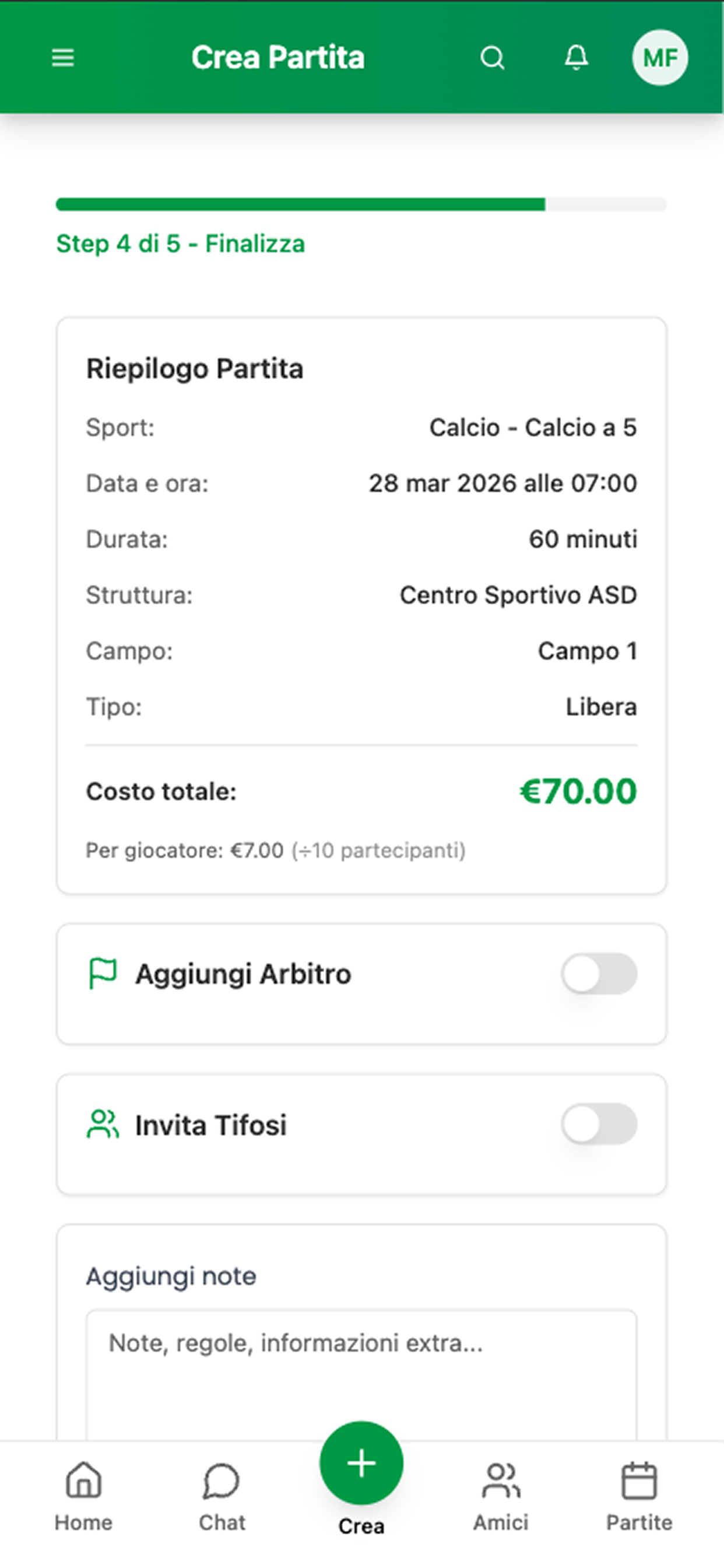724x1568 pixels.
Task: Focus the notes text area
Action: coord(361,1375)
